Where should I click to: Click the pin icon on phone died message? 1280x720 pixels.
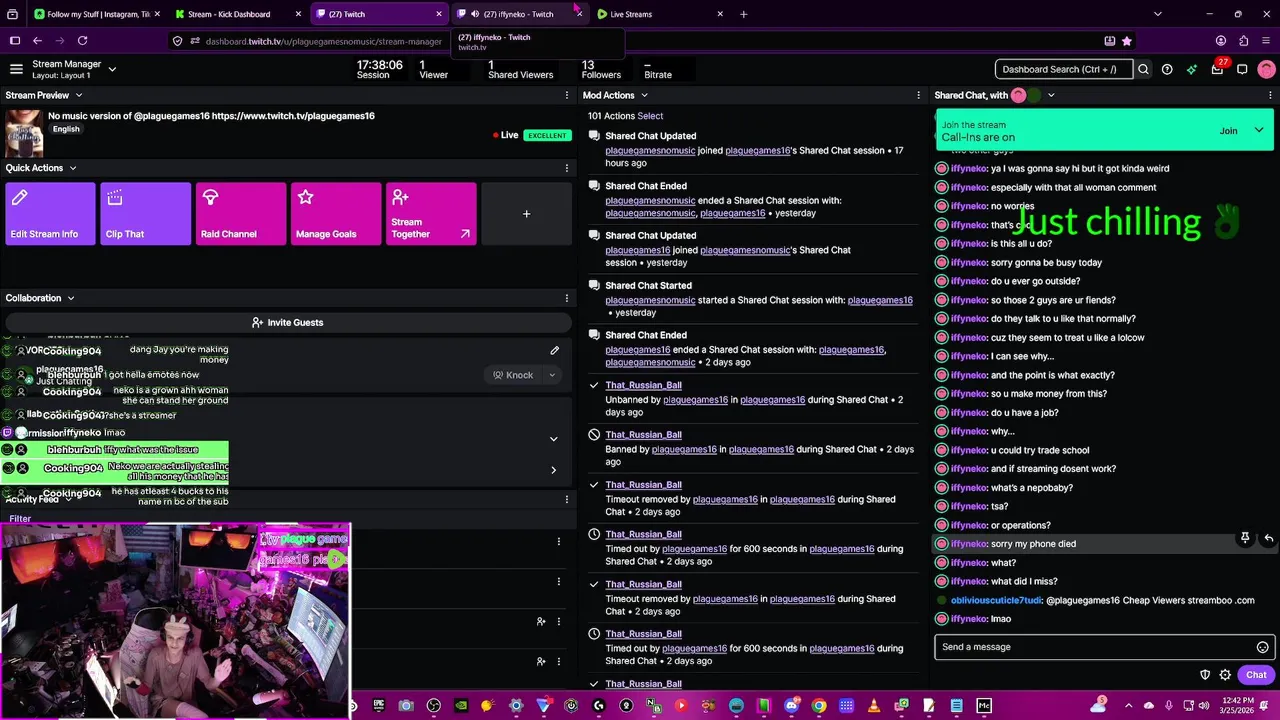click(1245, 538)
